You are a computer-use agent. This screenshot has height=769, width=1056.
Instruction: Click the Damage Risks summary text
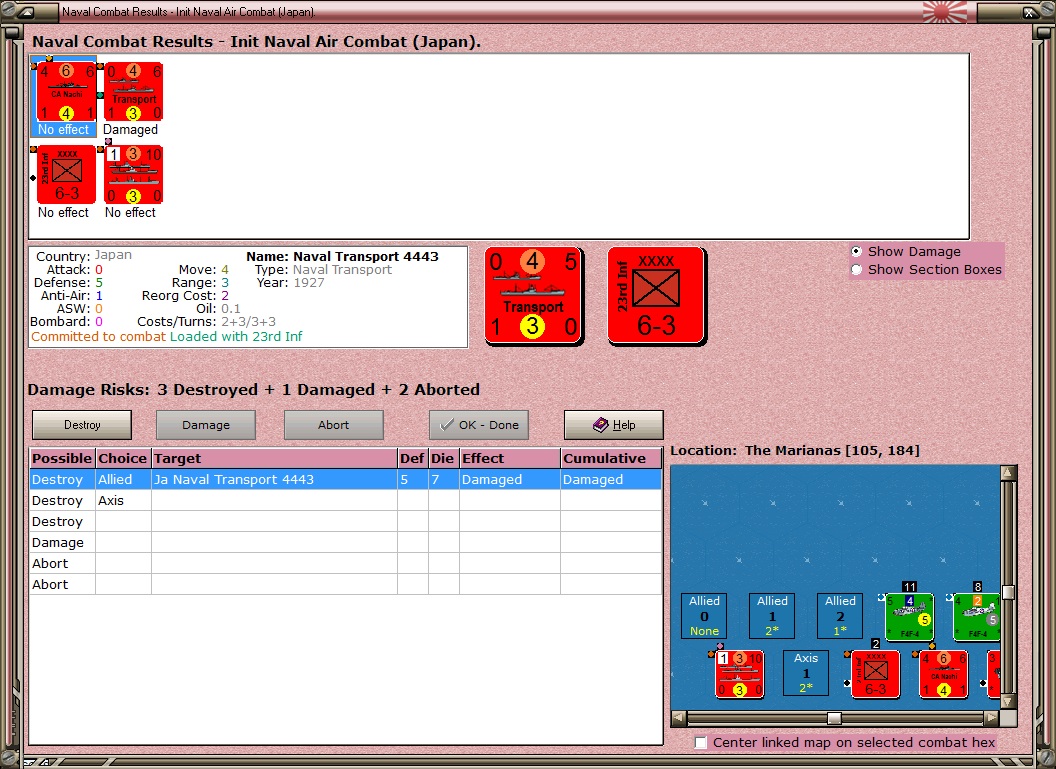click(x=254, y=389)
